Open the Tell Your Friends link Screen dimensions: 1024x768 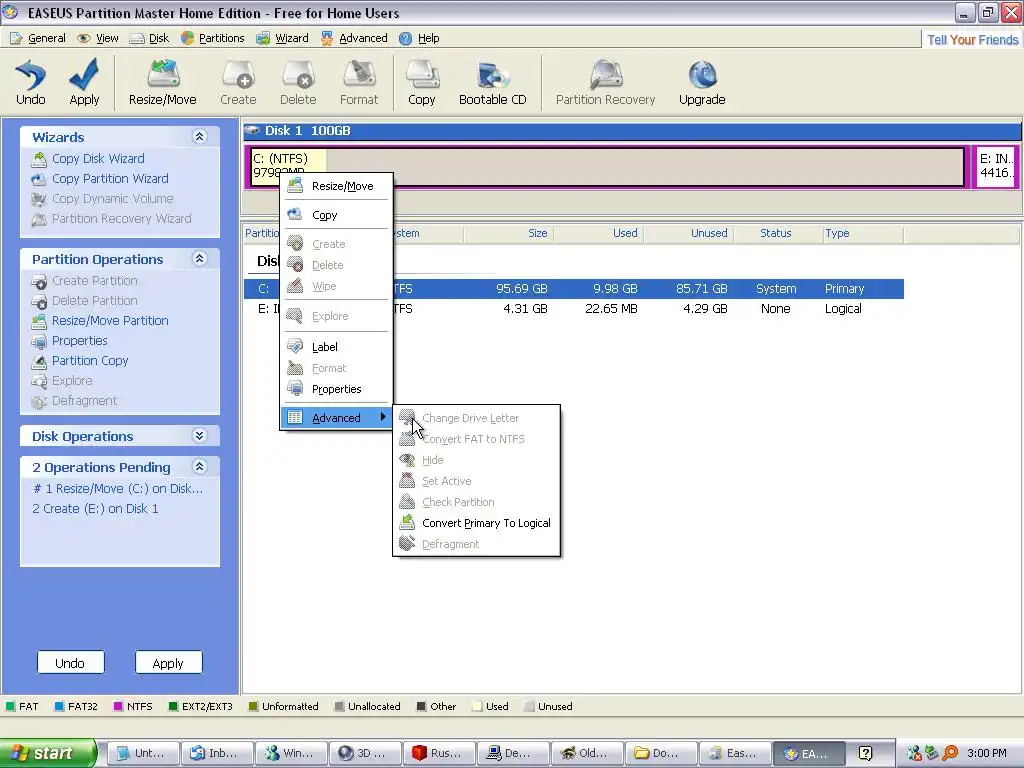click(x=972, y=40)
